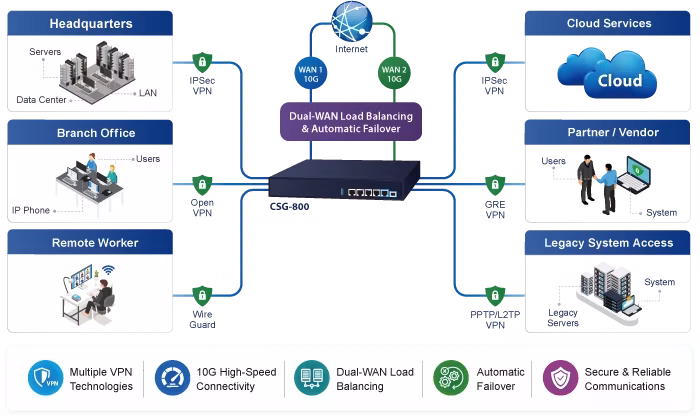Click the Internet globe icon
The image size is (700, 420).
(352, 21)
